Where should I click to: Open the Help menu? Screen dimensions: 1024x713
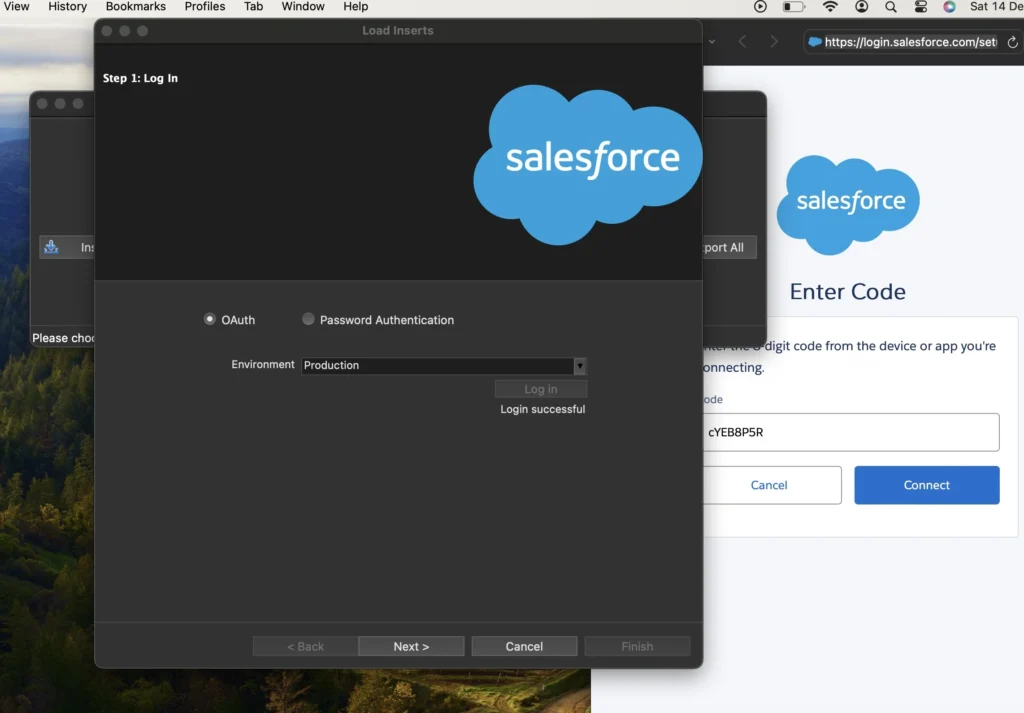pyautogui.click(x=356, y=7)
